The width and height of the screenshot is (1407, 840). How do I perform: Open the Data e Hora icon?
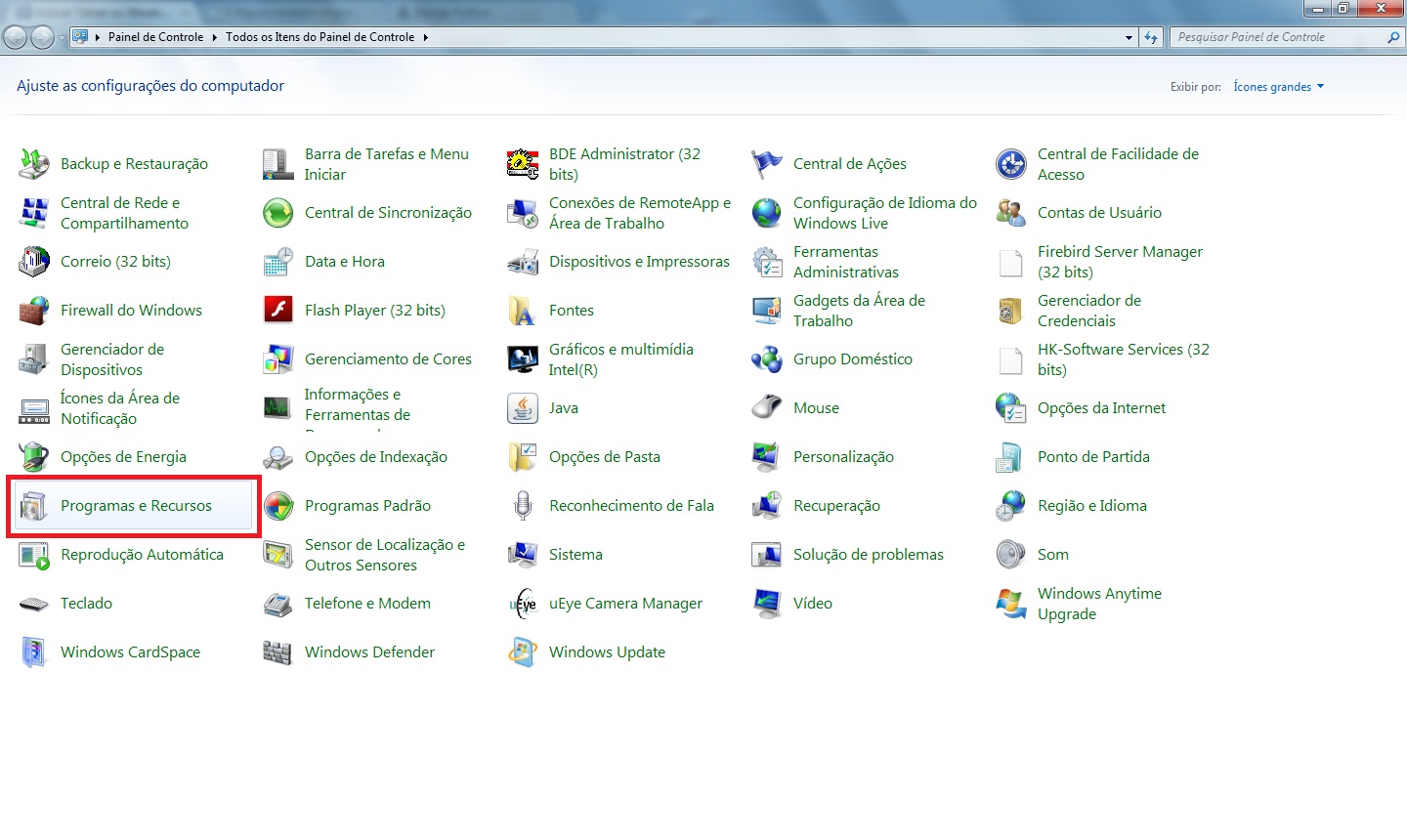point(278,262)
